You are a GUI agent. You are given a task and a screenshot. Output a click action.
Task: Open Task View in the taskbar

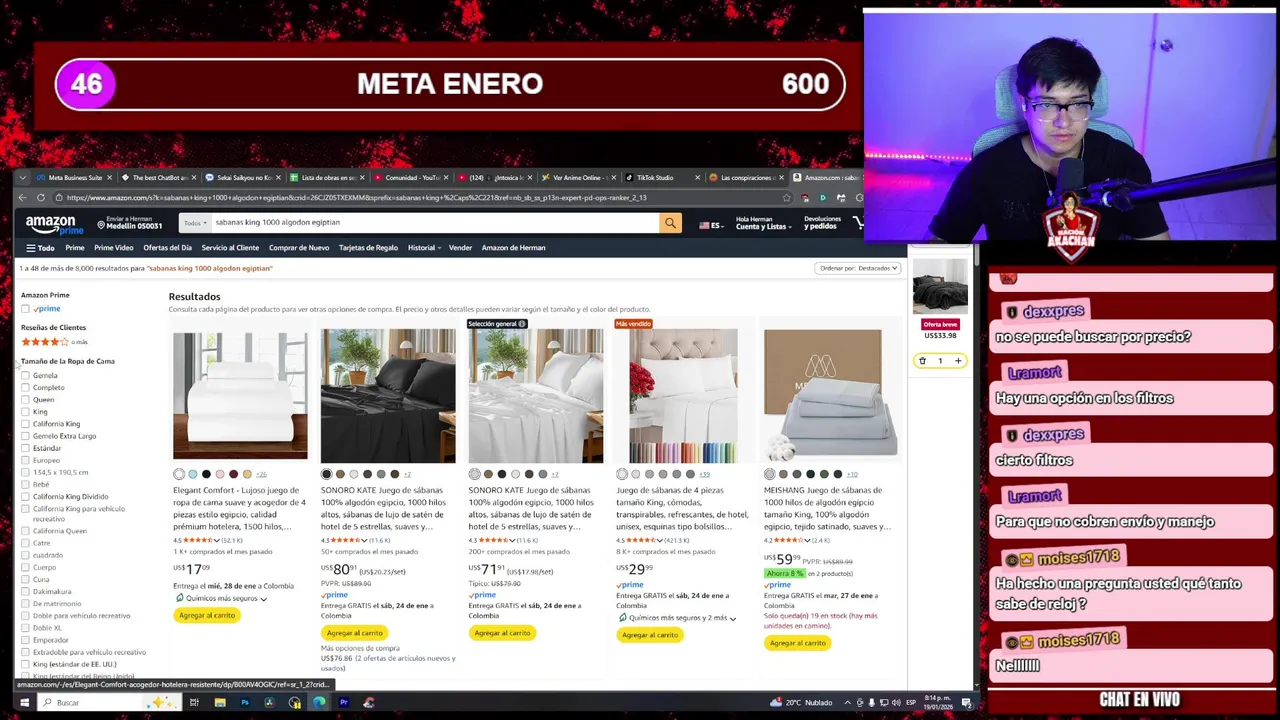194,703
